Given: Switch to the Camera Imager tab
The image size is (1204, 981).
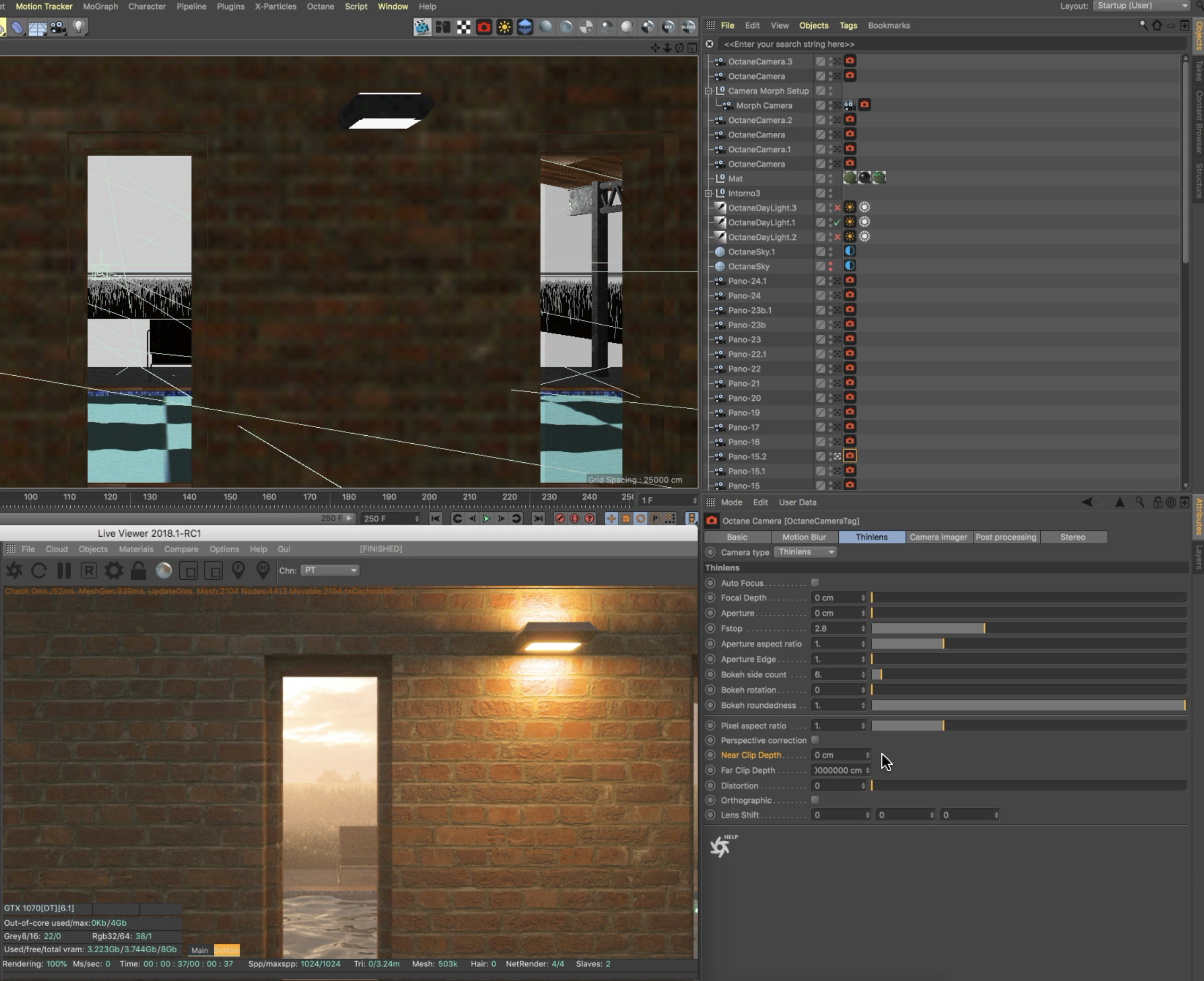Looking at the screenshot, I should click(x=938, y=537).
